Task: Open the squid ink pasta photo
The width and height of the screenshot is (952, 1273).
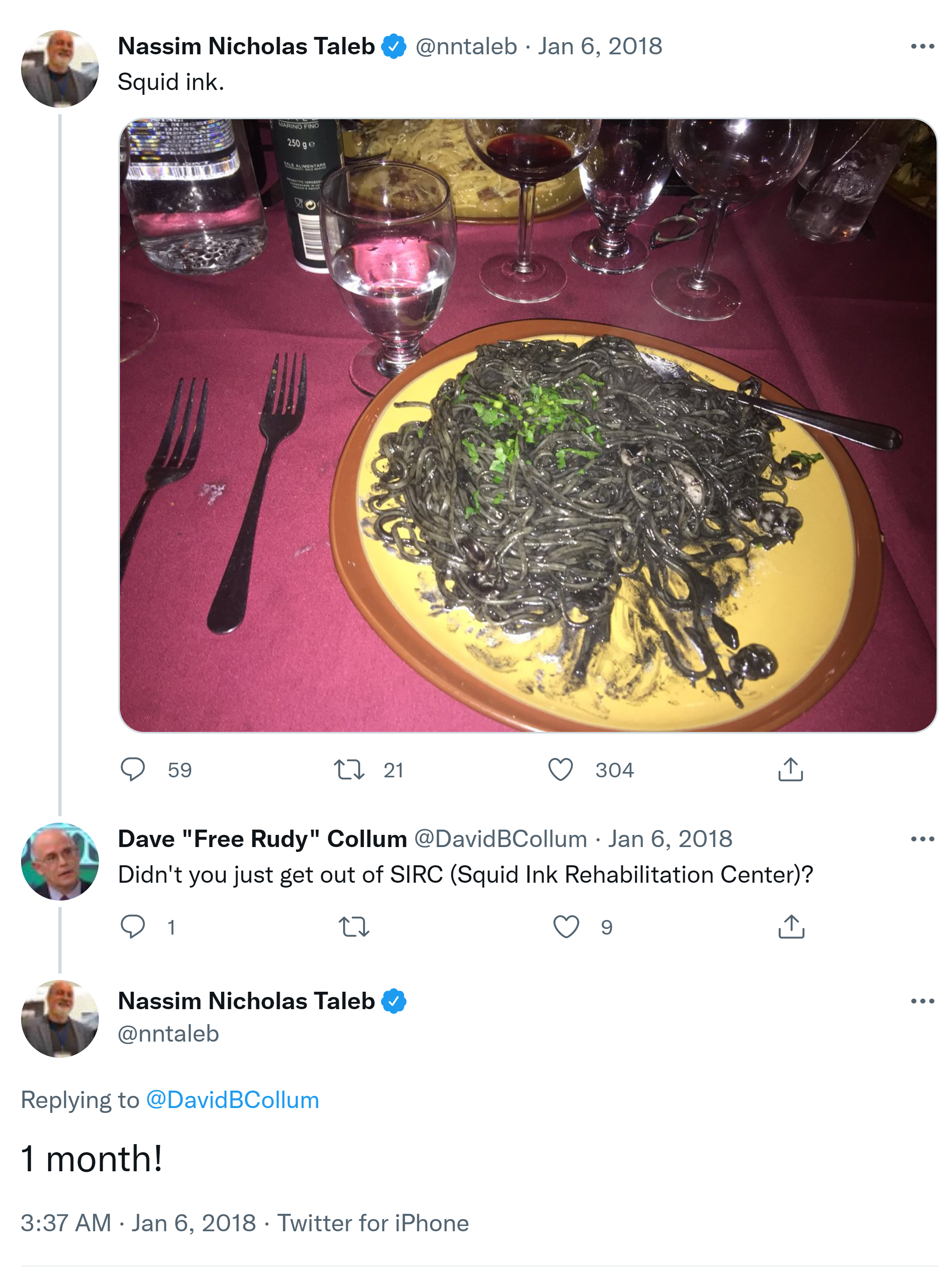Action: click(x=527, y=425)
